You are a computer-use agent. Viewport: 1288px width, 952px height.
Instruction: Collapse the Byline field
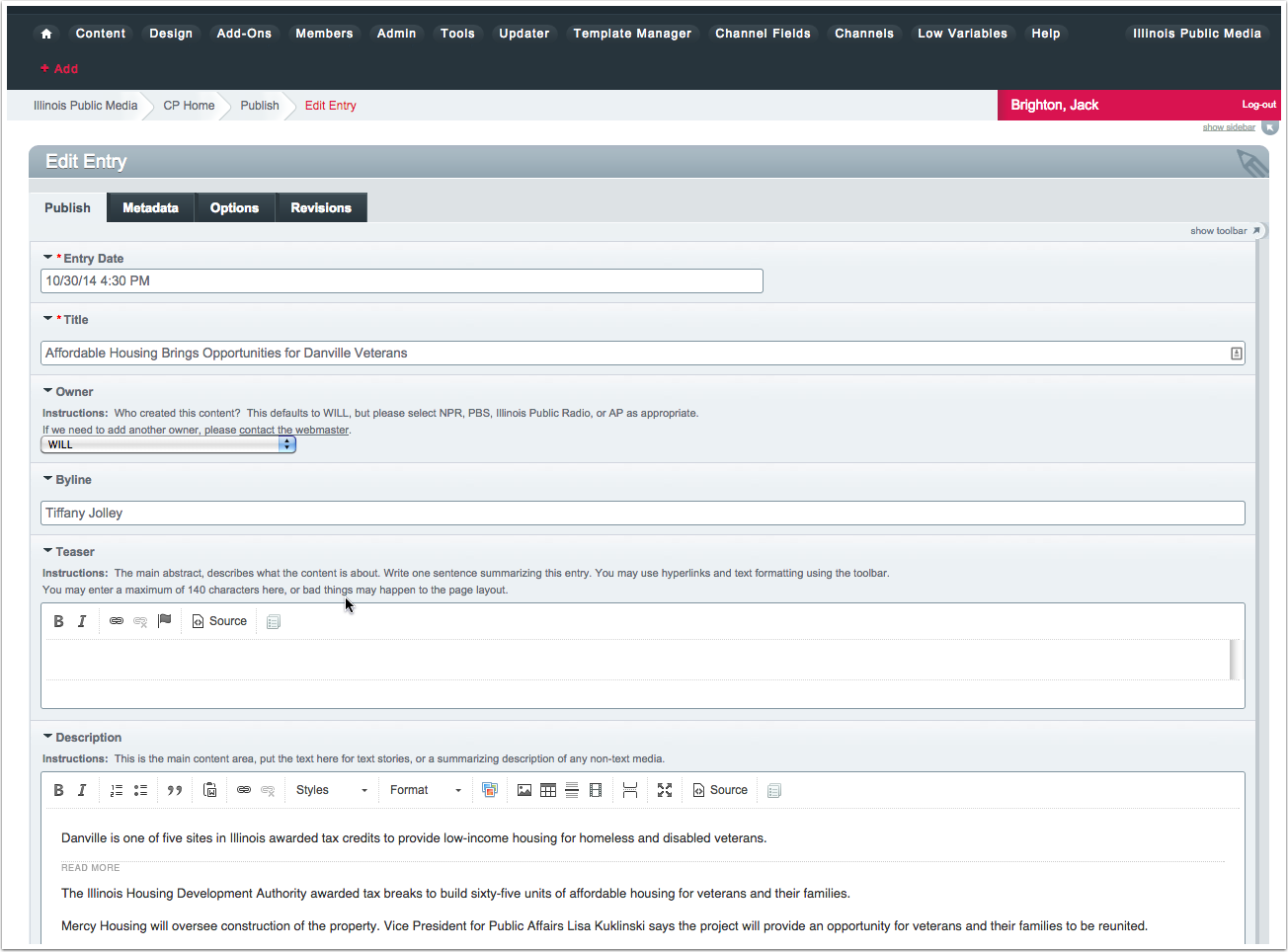47,478
